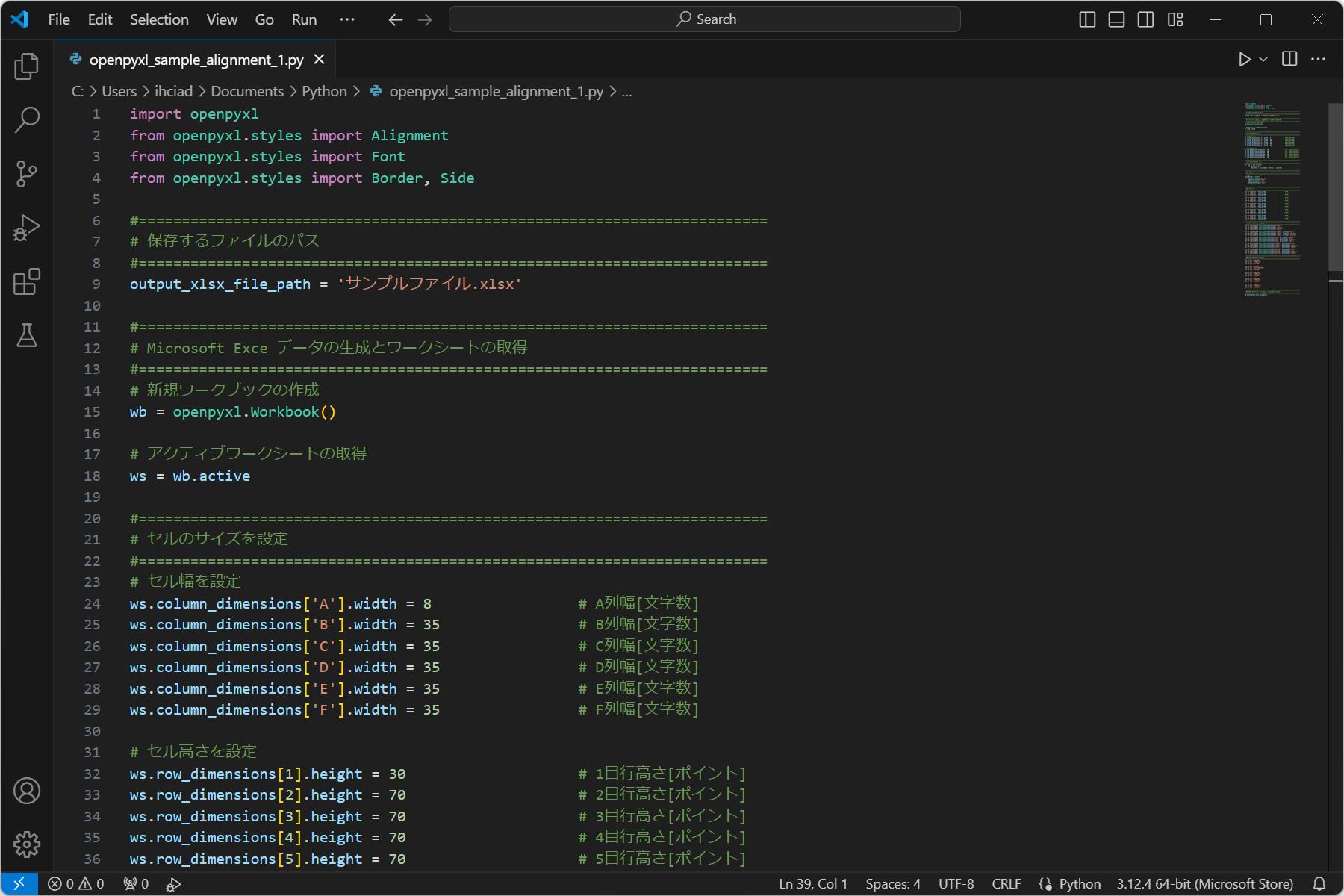
Task: Toggle the primary side bar visibility
Action: coord(1088,20)
